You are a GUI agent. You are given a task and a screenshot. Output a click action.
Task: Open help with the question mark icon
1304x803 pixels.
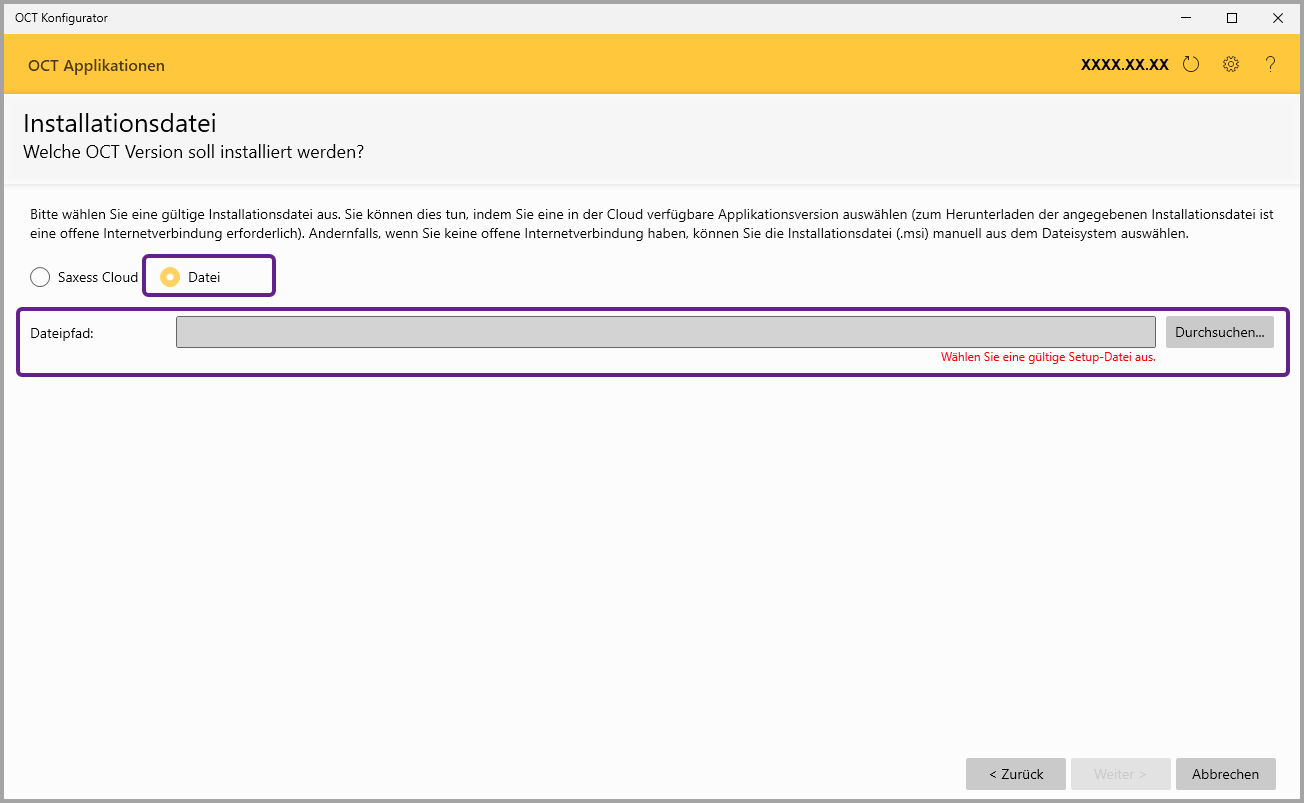(1271, 65)
